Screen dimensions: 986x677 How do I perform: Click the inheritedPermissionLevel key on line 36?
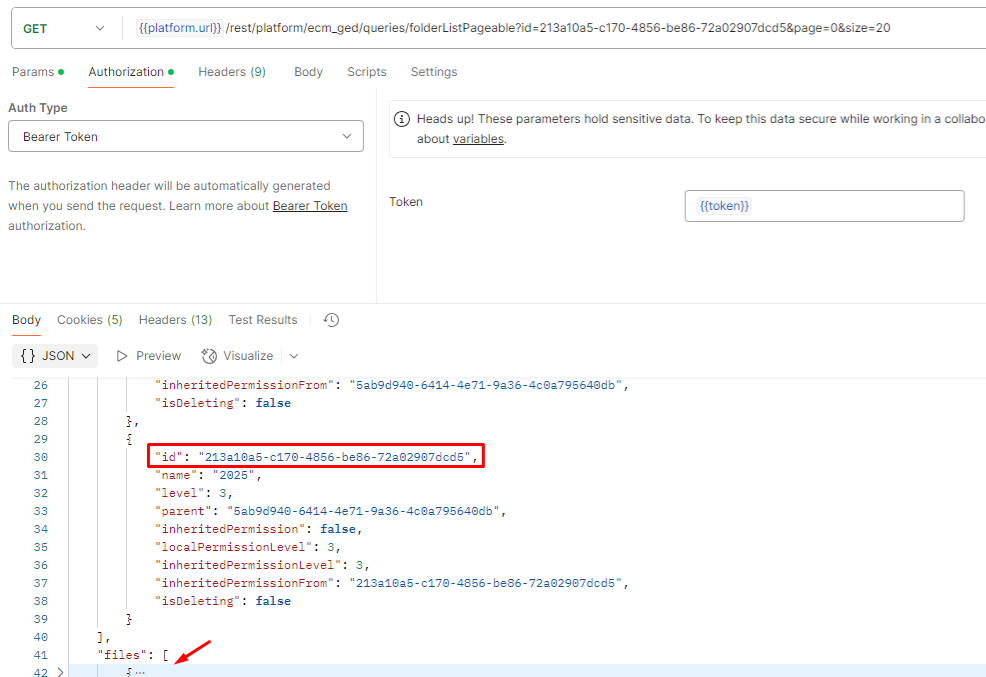[248, 565]
